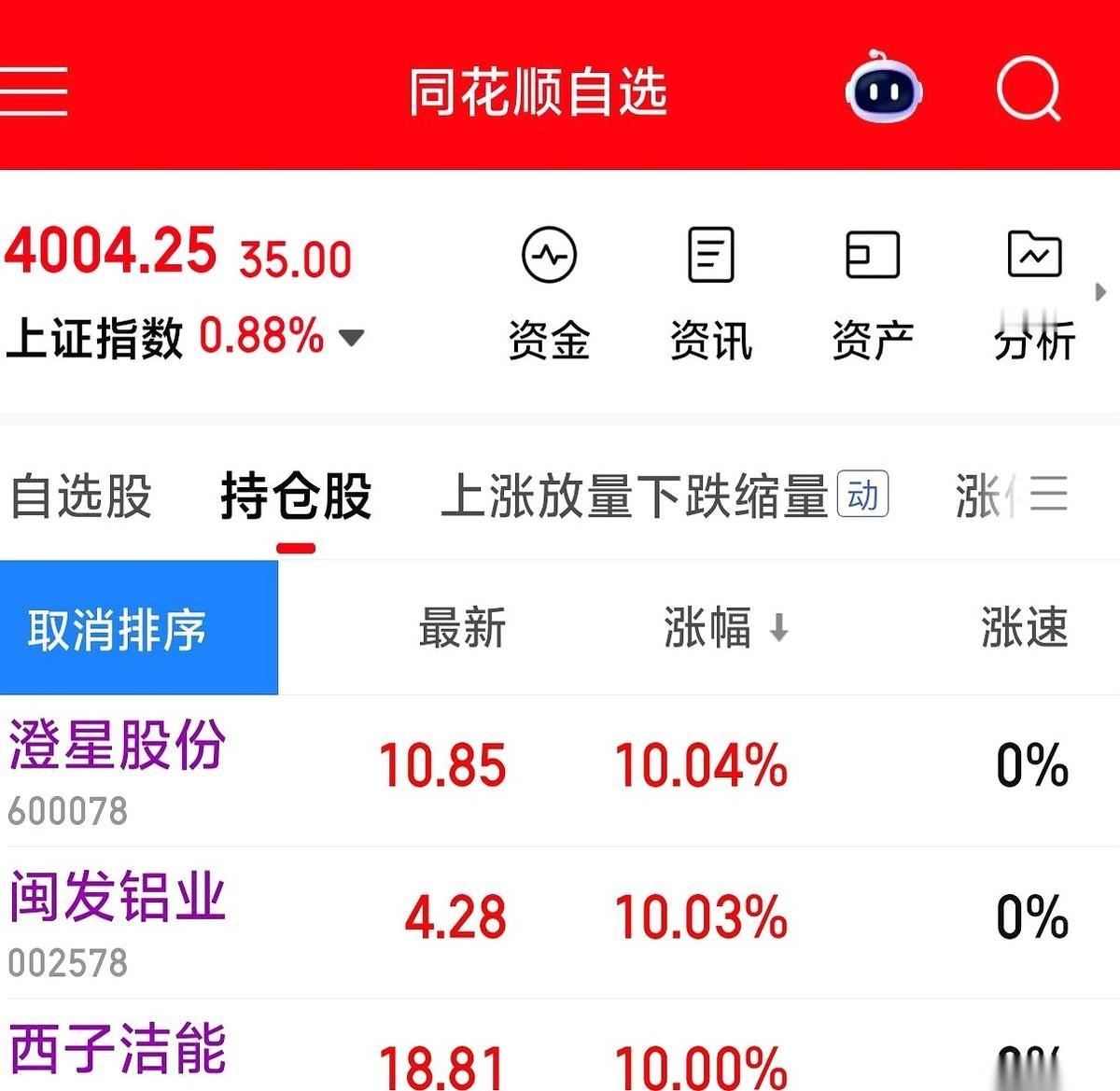Select the 持仓股 tab
This screenshot has width=1120, height=1091.
click(297, 496)
